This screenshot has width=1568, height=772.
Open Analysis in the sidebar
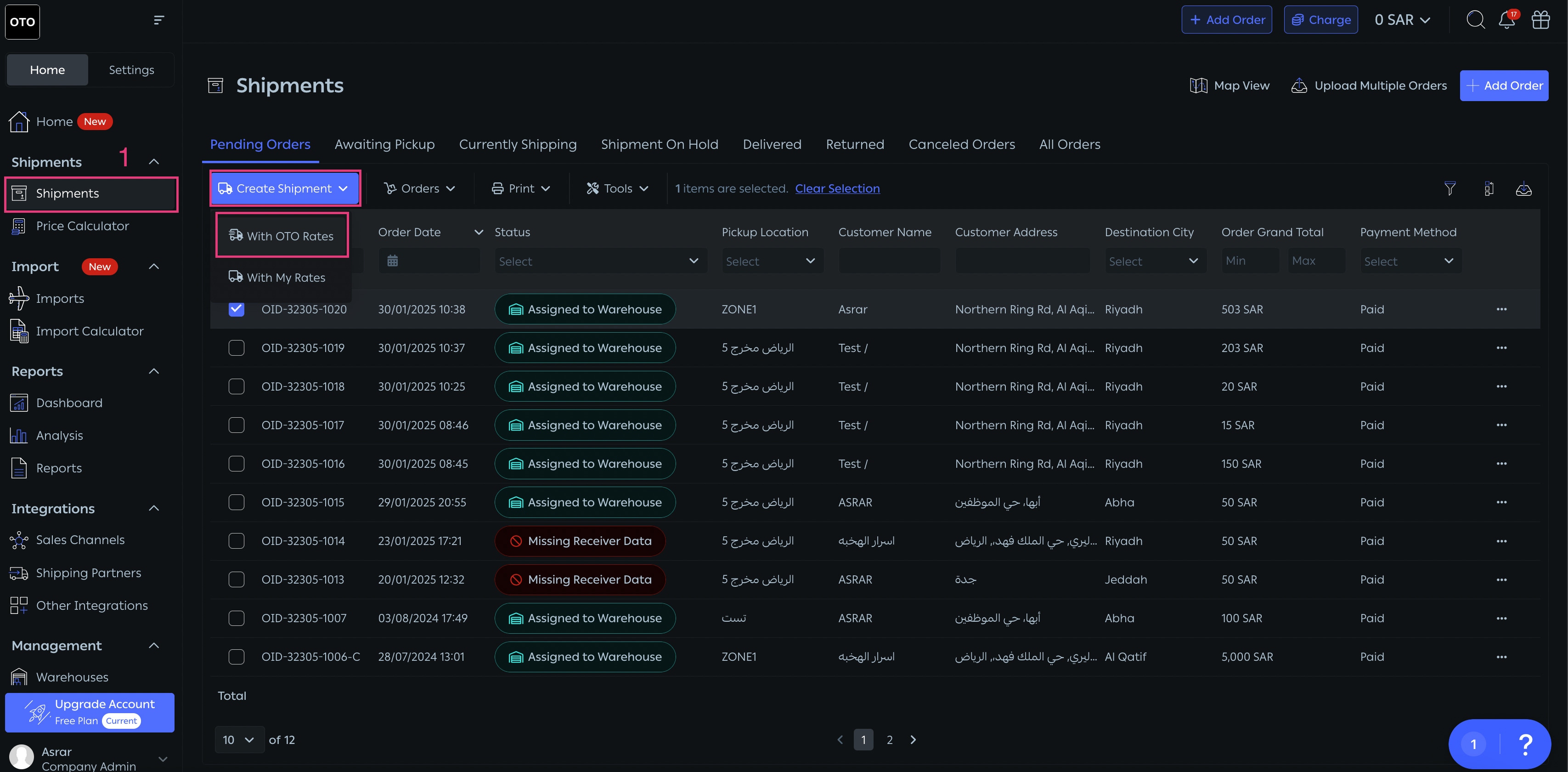pos(59,435)
